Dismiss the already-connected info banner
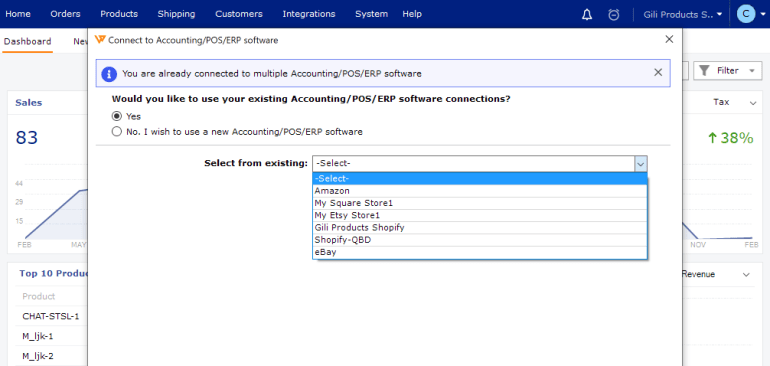The width and height of the screenshot is (770, 366). [x=658, y=73]
